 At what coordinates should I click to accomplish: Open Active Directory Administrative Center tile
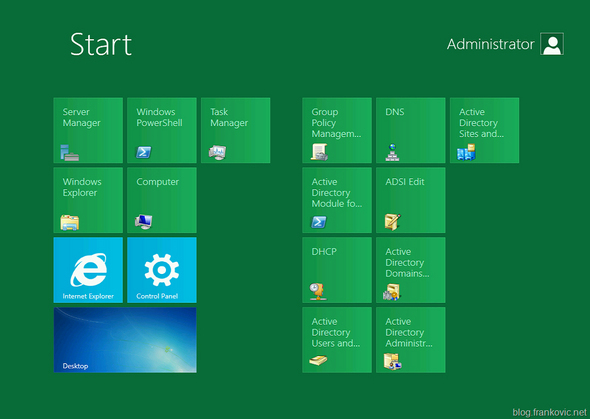point(411,340)
